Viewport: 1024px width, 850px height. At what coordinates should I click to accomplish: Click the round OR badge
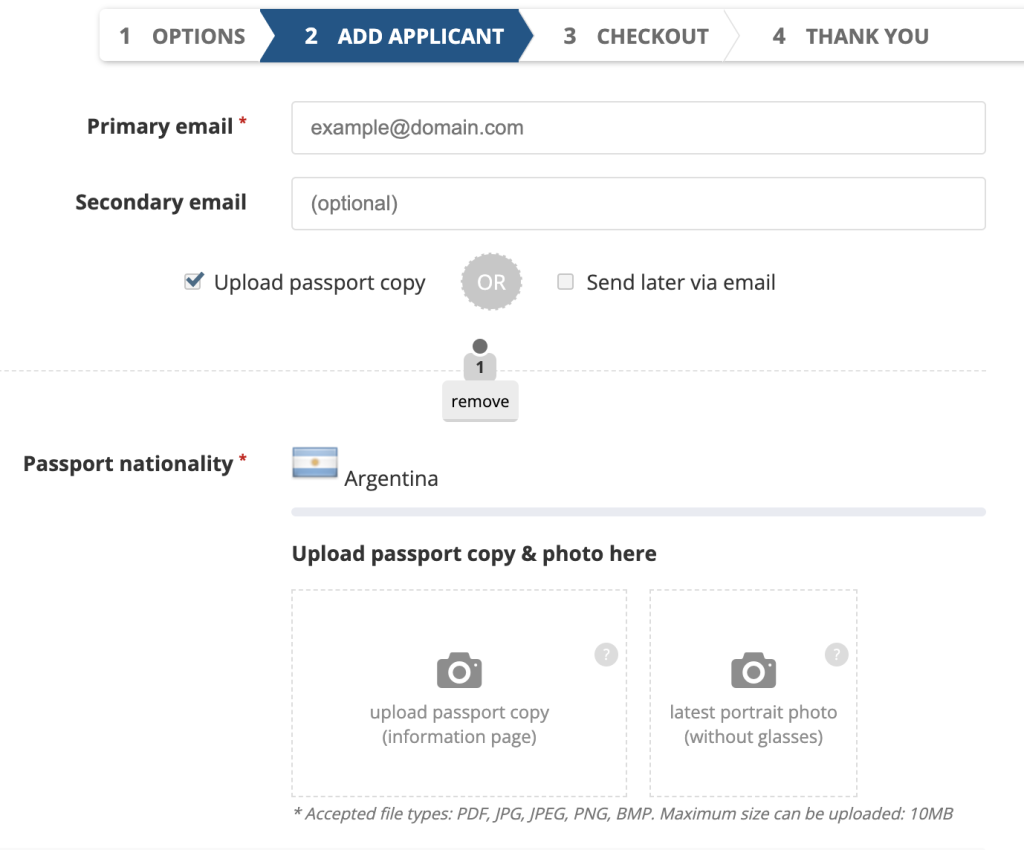[491, 282]
